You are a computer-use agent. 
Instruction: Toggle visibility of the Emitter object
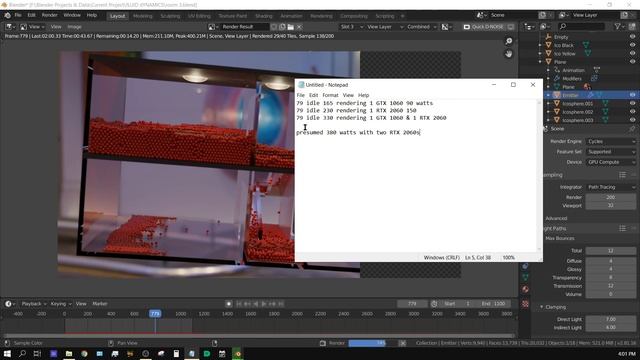coord(632,95)
